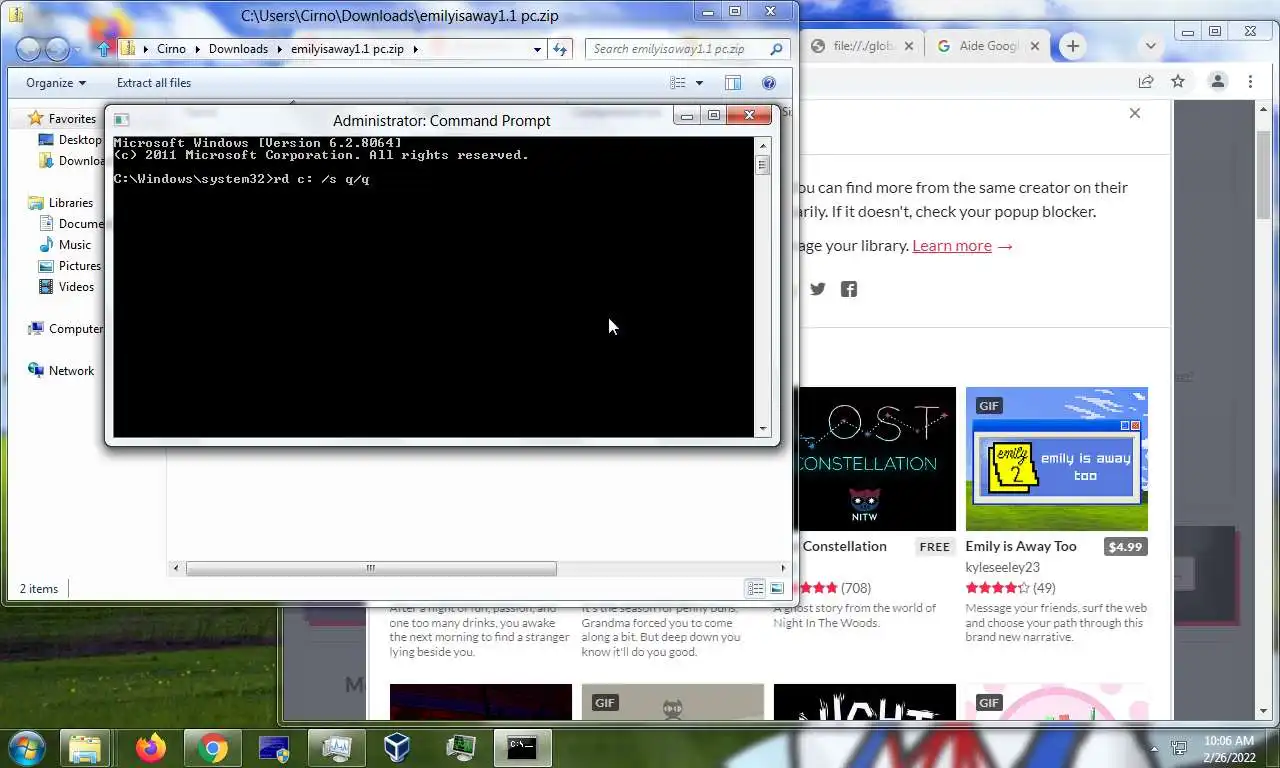
Task: Click the magnifier icon in Explorer search box
Action: 776,49
